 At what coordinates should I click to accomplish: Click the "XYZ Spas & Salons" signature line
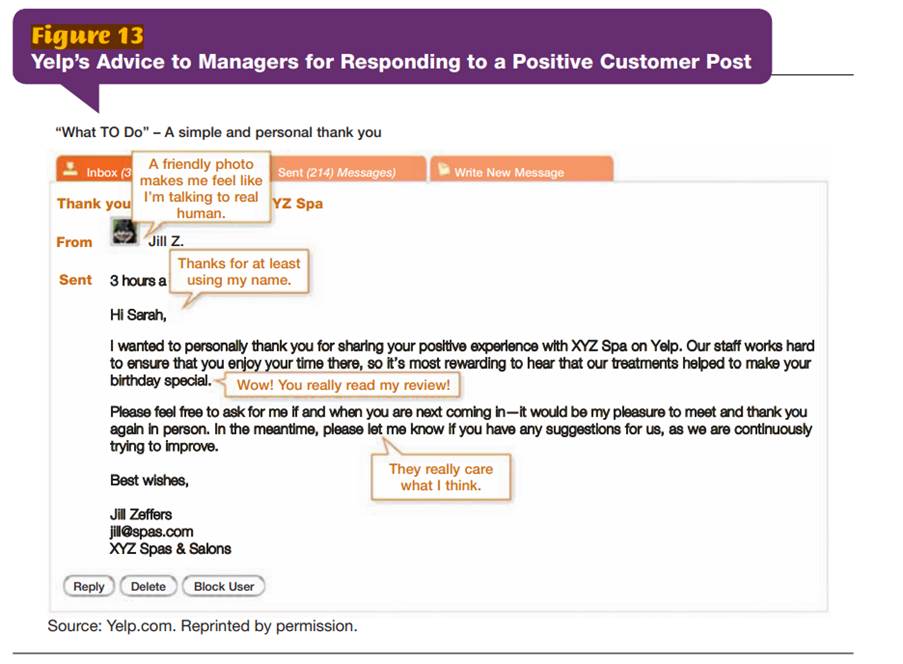coord(170,549)
